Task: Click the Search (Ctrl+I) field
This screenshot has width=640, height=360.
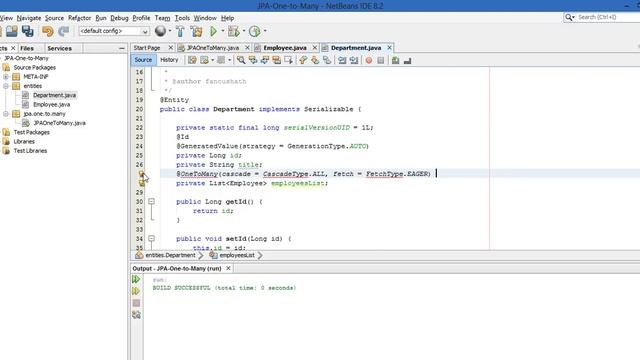Action: tap(602, 17)
